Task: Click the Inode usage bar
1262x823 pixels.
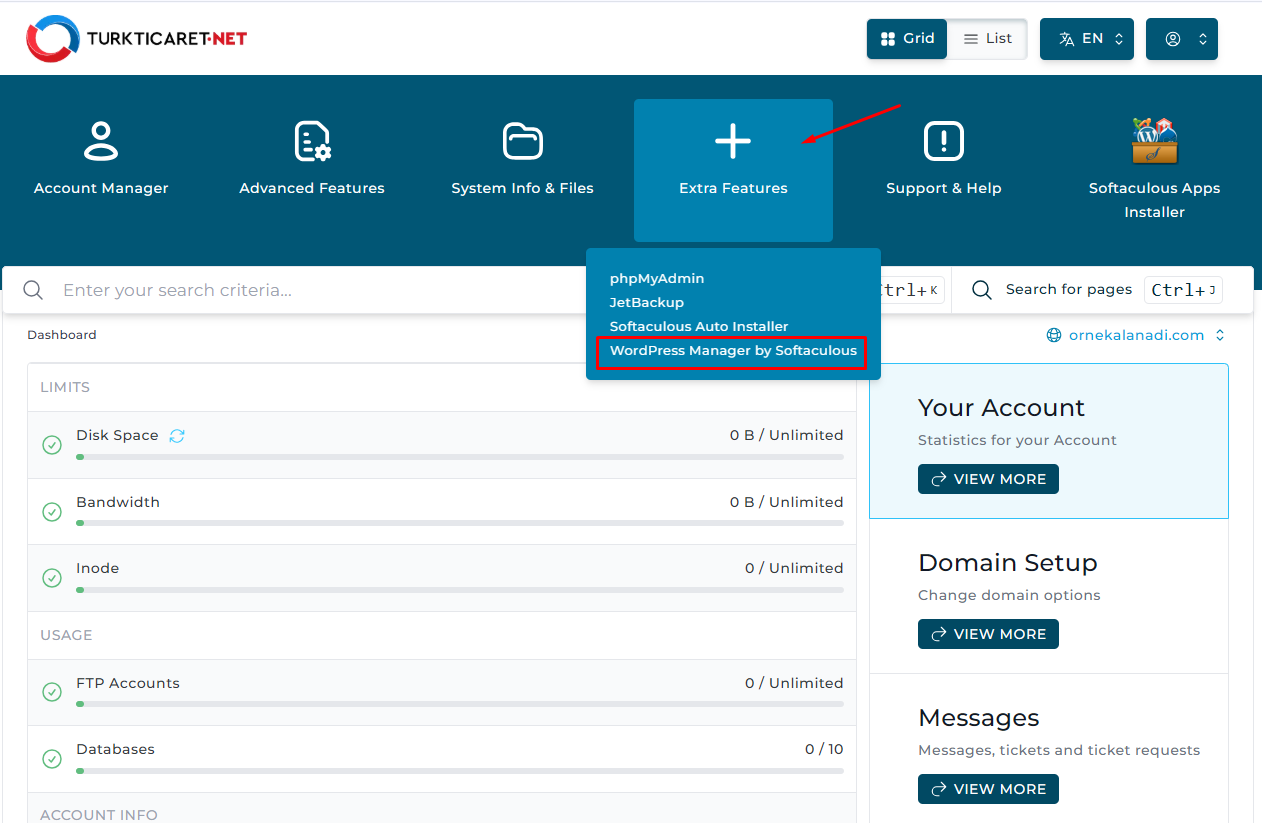Action: 460,590
